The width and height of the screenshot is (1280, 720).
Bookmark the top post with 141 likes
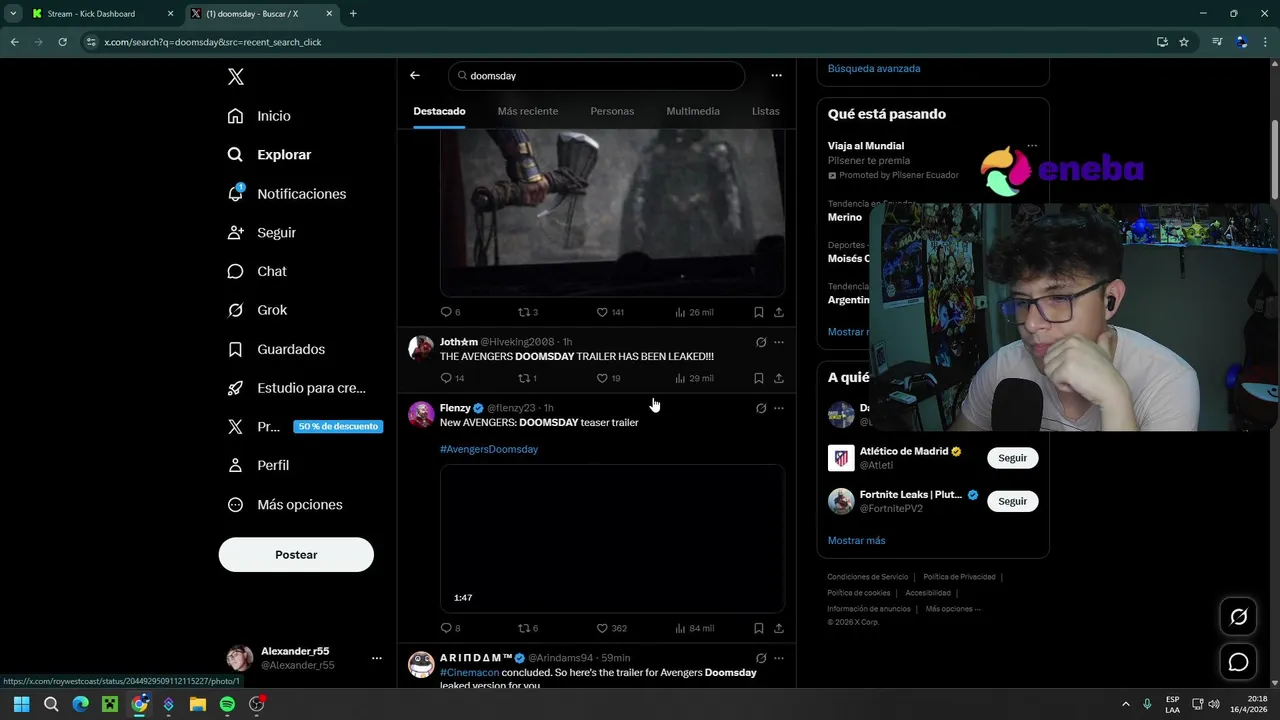click(x=759, y=312)
